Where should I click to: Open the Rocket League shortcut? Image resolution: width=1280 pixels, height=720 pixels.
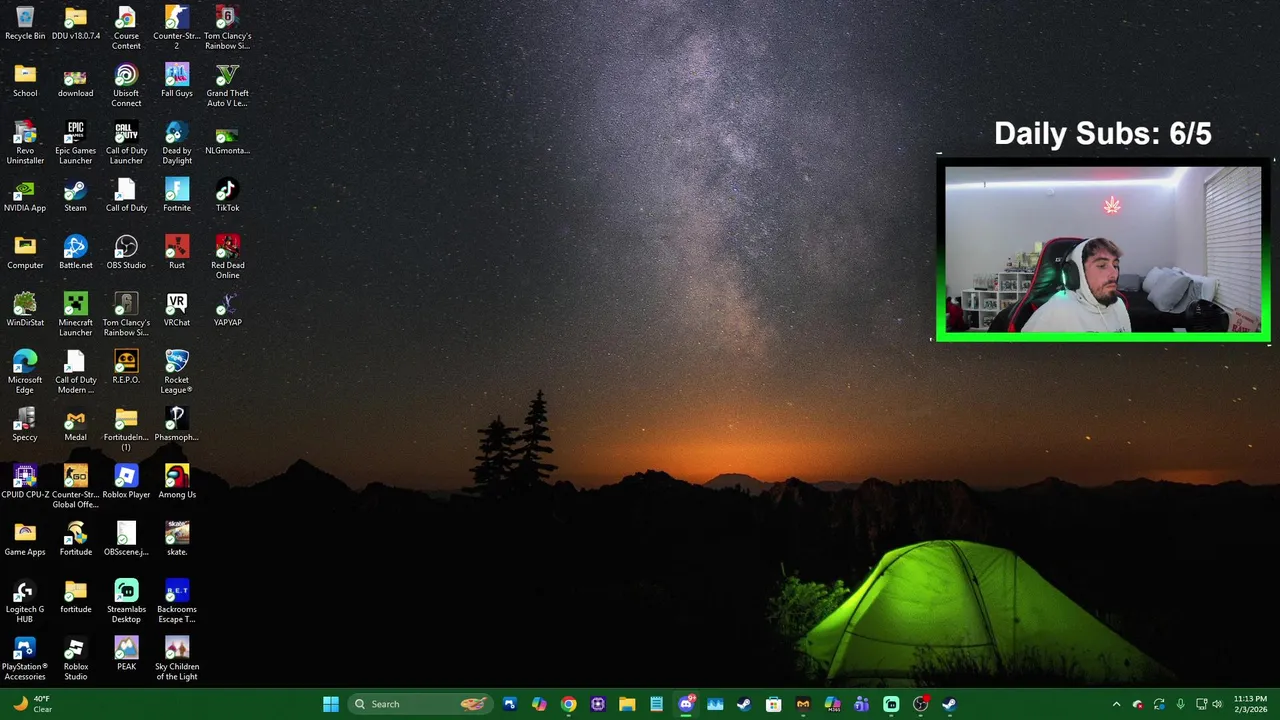click(x=177, y=372)
